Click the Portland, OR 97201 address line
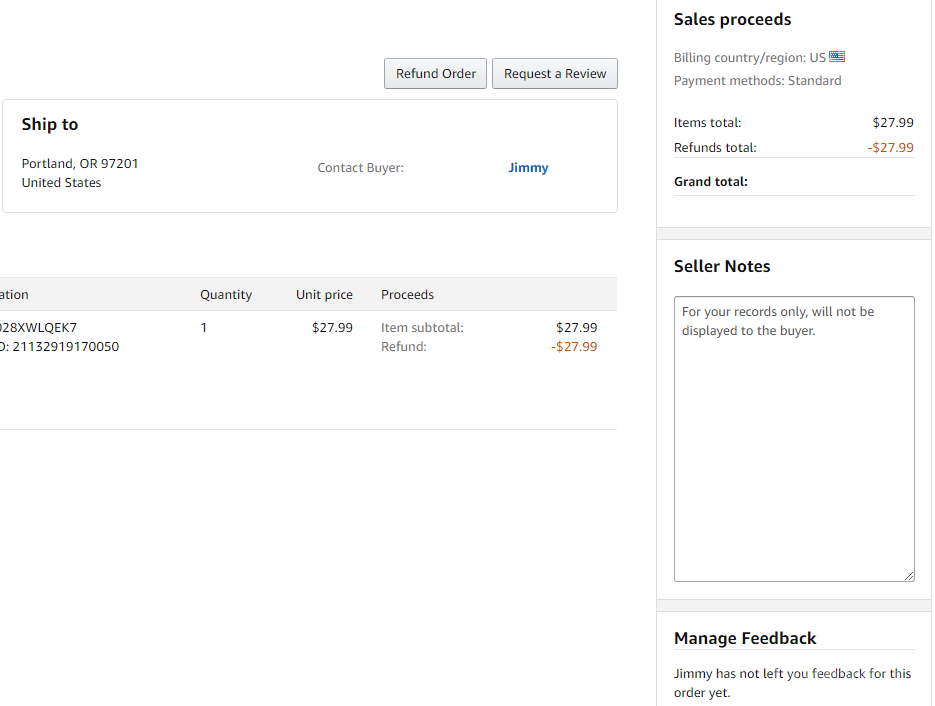This screenshot has width=935, height=706. [x=80, y=163]
